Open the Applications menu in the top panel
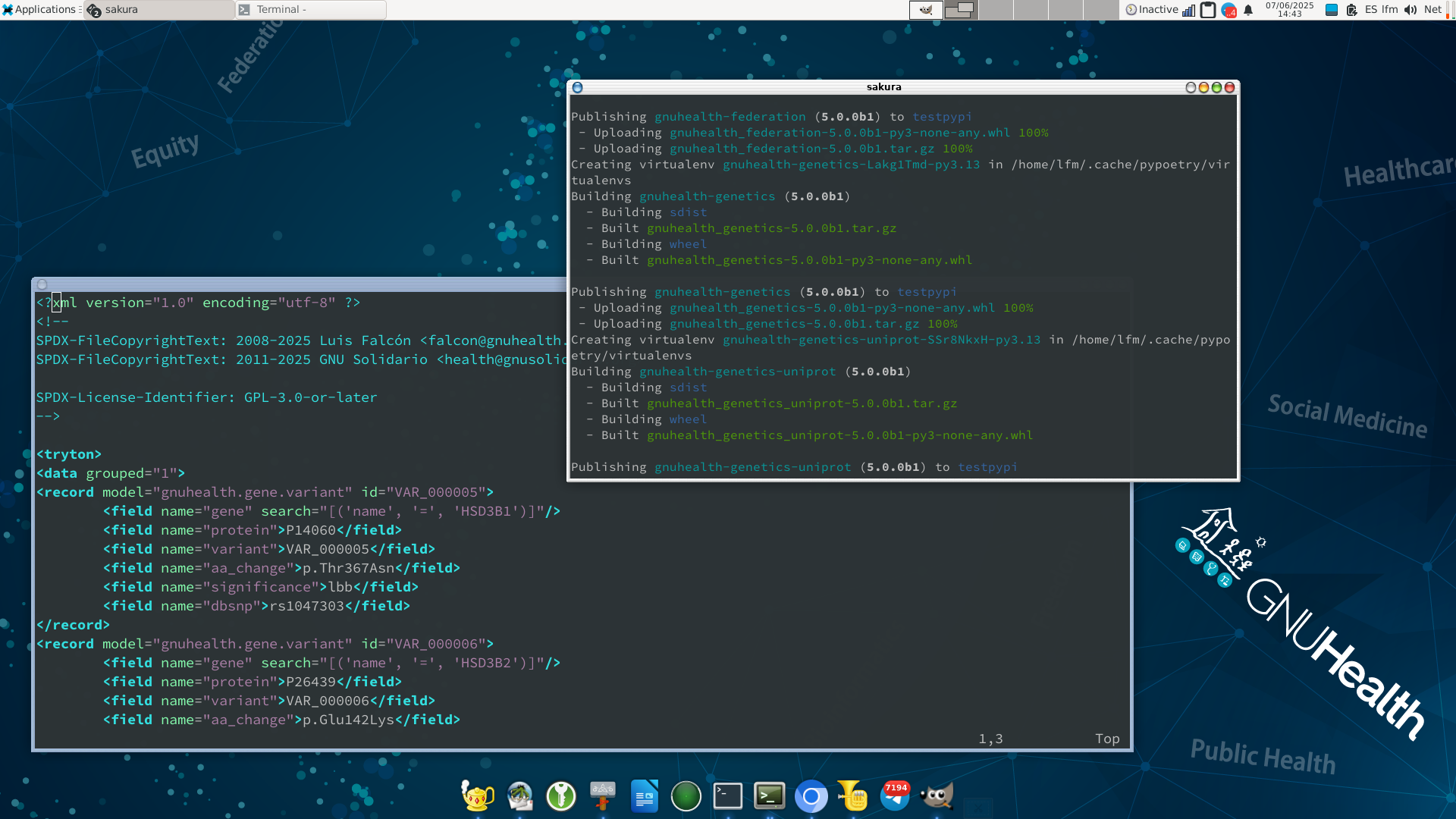Screen dimensions: 1456x819 click(39, 10)
